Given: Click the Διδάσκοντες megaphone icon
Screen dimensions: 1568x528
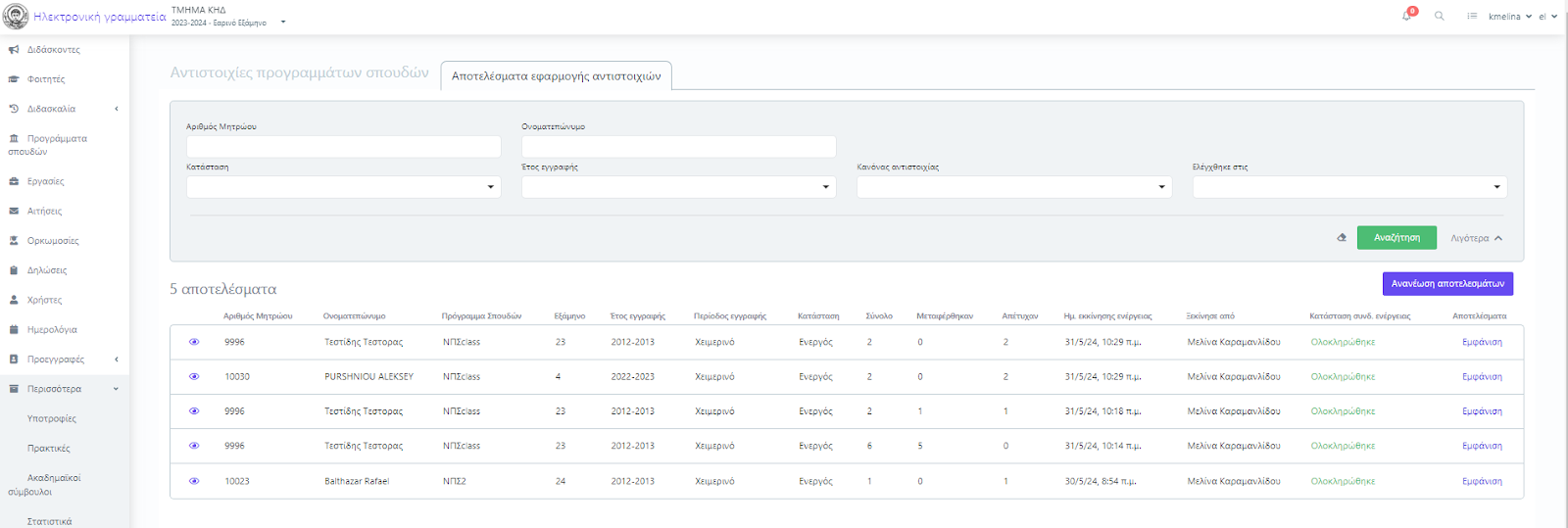Looking at the screenshot, I should [x=14, y=49].
